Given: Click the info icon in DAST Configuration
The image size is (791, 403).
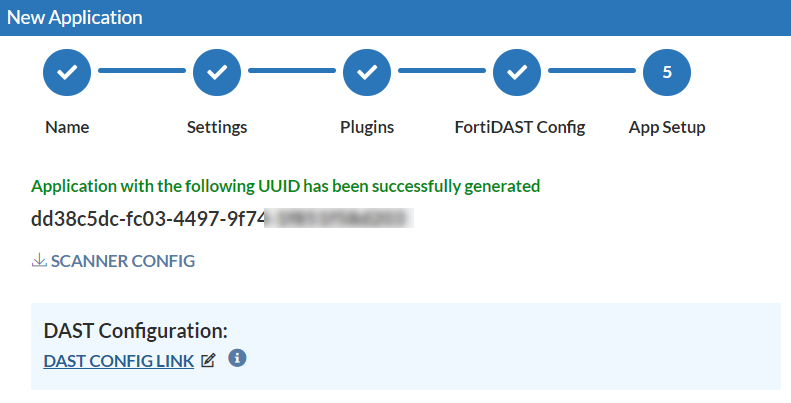Looking at the screenshot, I should 237,358.
